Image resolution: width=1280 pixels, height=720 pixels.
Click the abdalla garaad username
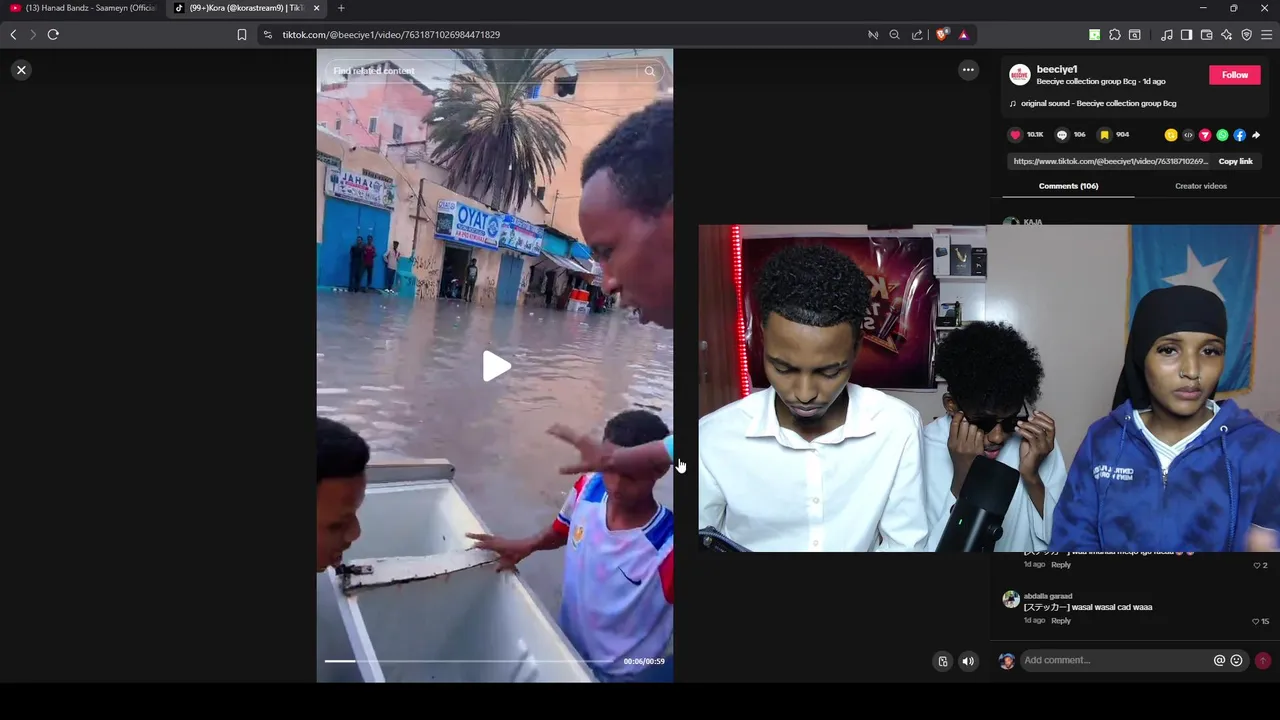click(1047, 596)
